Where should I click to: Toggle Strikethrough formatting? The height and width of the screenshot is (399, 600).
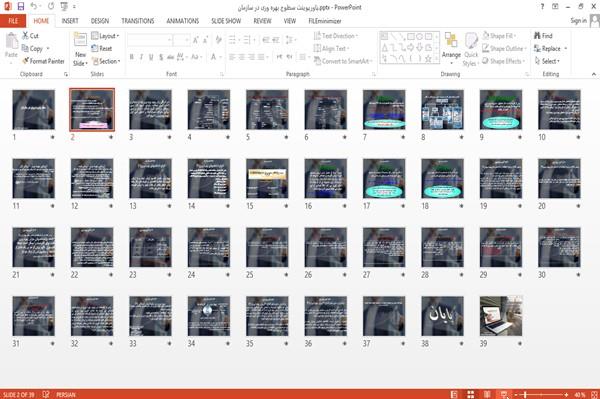170,57
